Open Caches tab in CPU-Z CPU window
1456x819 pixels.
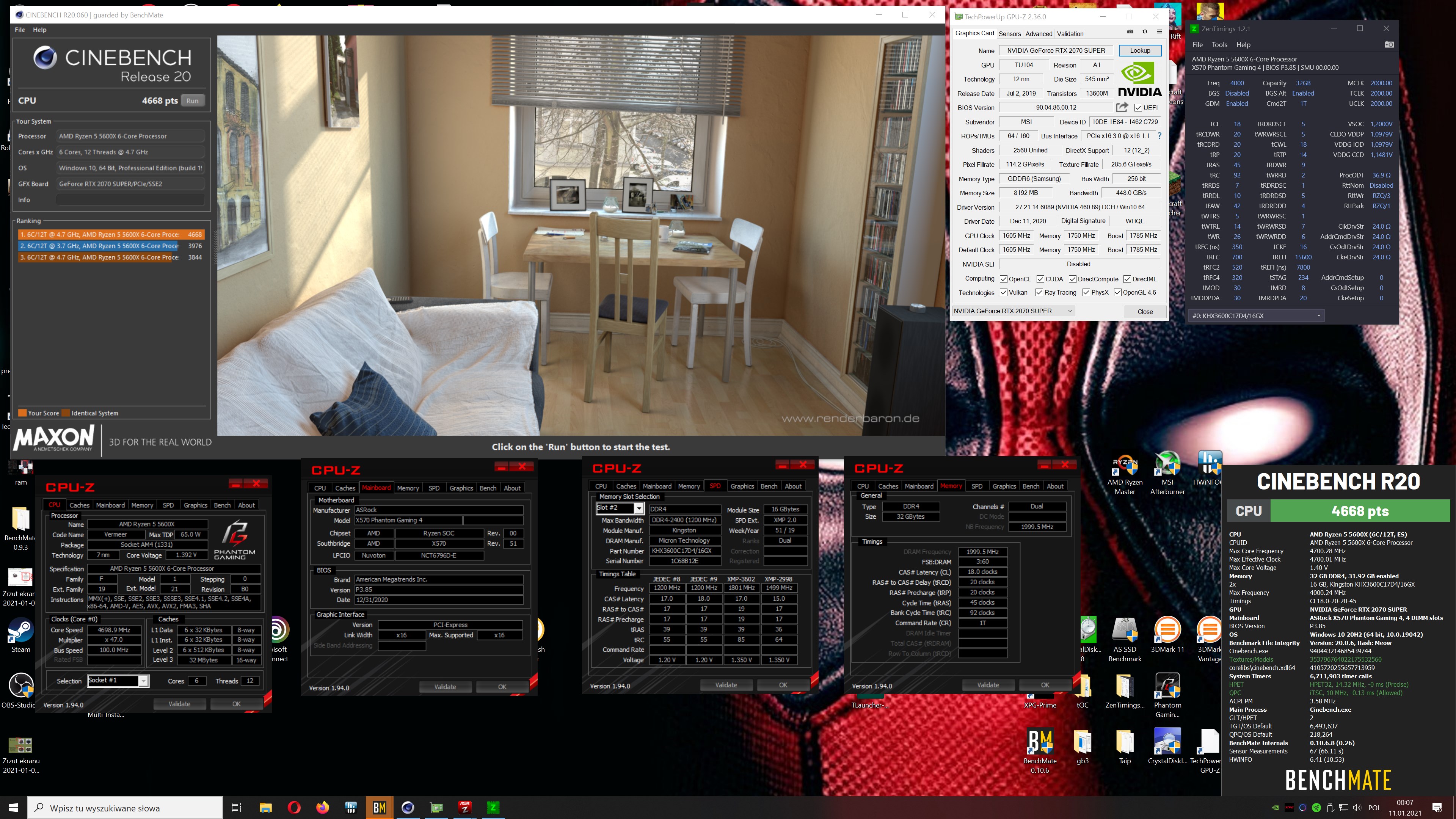click(79, 505)
